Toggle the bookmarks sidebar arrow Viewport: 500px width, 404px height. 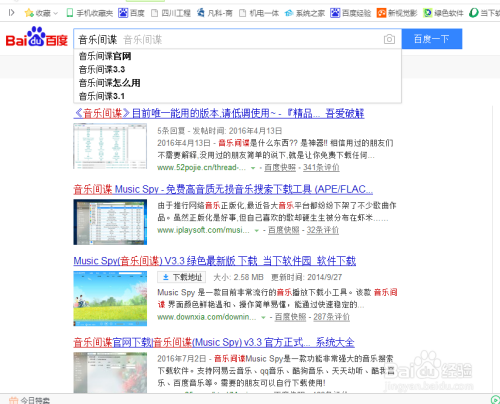(x=12, y=13)
